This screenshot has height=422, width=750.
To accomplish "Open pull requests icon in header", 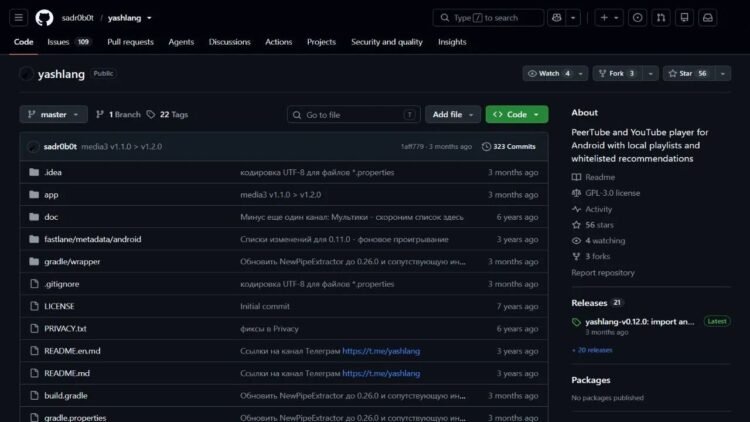I will 661,18.
